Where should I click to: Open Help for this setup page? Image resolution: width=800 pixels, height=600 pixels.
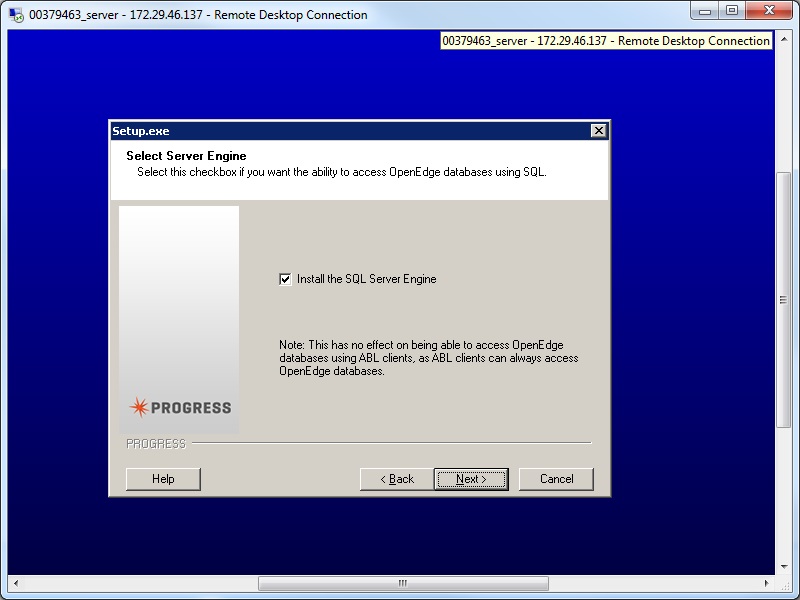pos(163,479)
